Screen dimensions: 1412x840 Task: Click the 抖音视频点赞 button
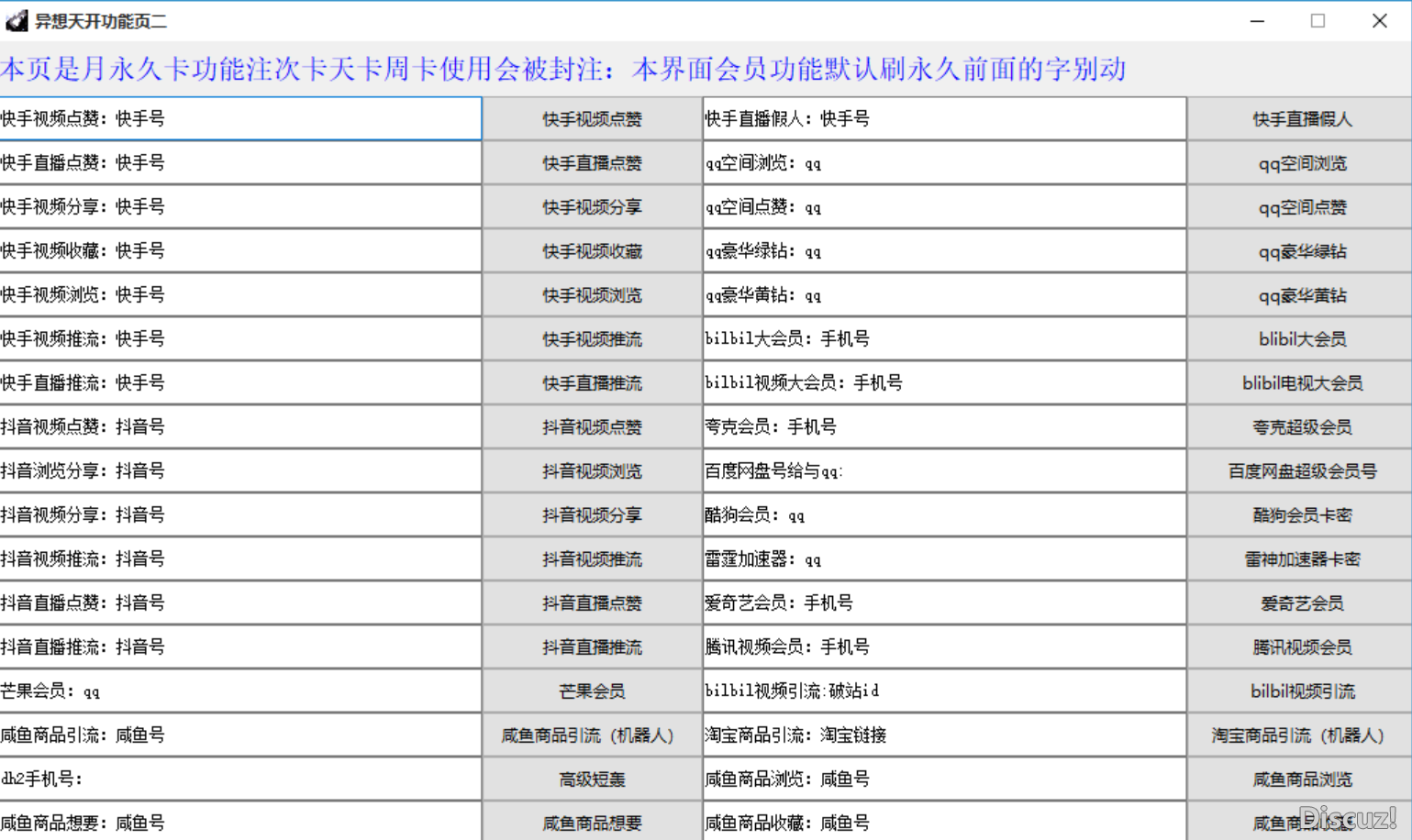point(592,427)
